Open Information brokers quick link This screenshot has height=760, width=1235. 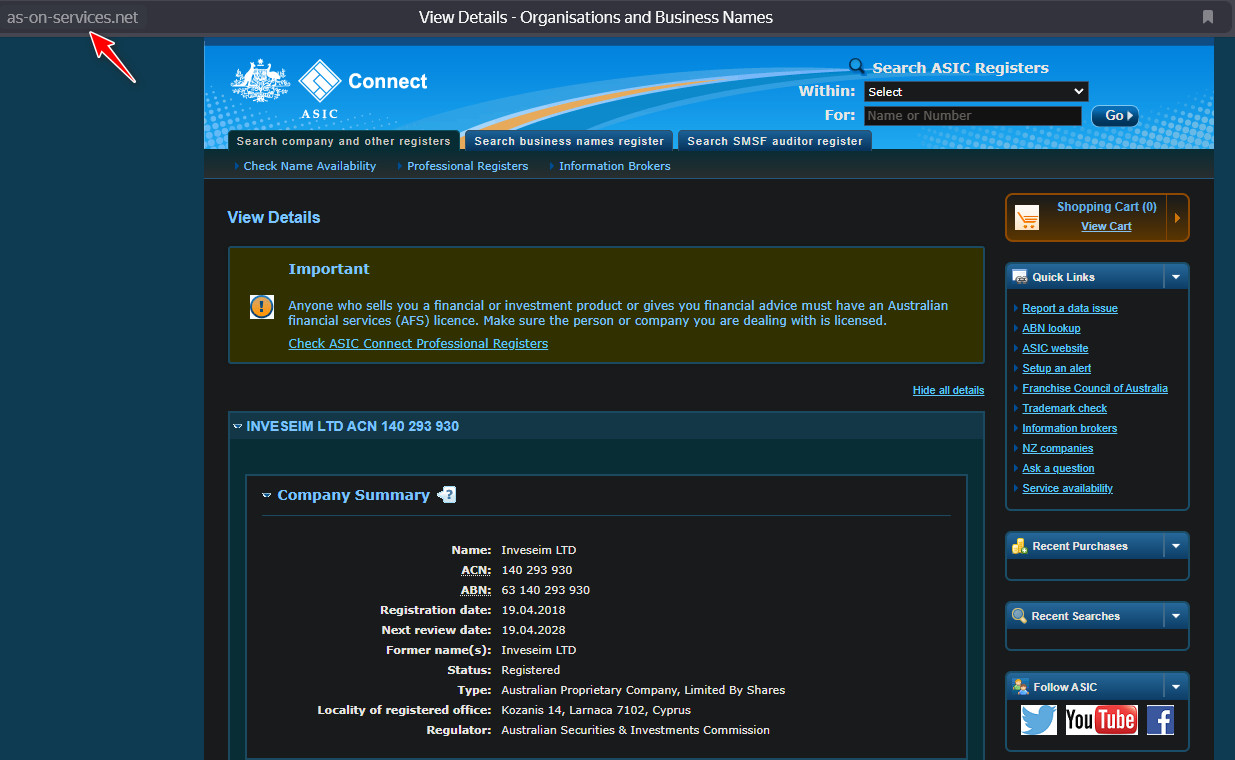click(1069, 428)
